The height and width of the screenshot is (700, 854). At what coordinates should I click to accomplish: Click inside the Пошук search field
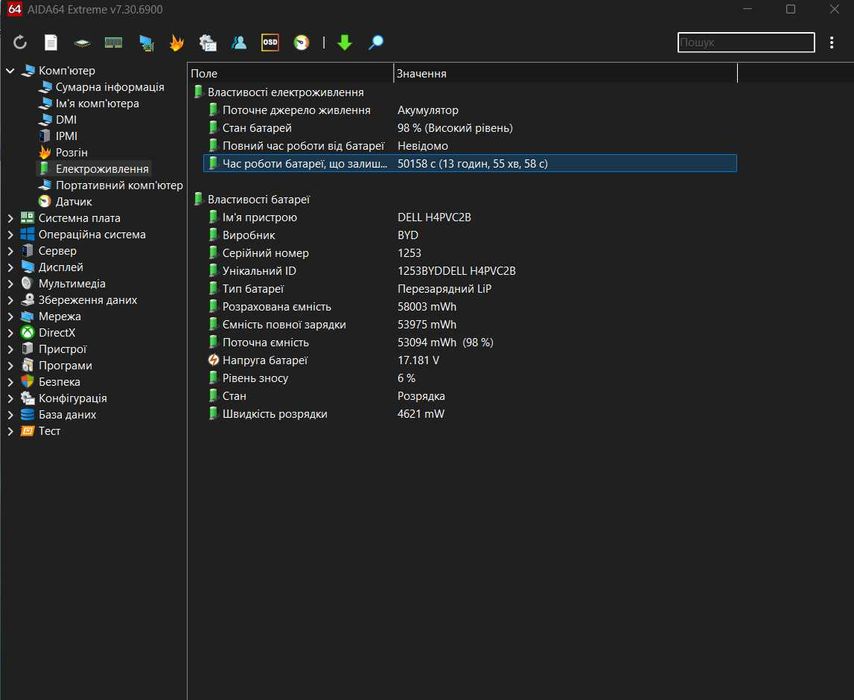[x=745, y=43]
